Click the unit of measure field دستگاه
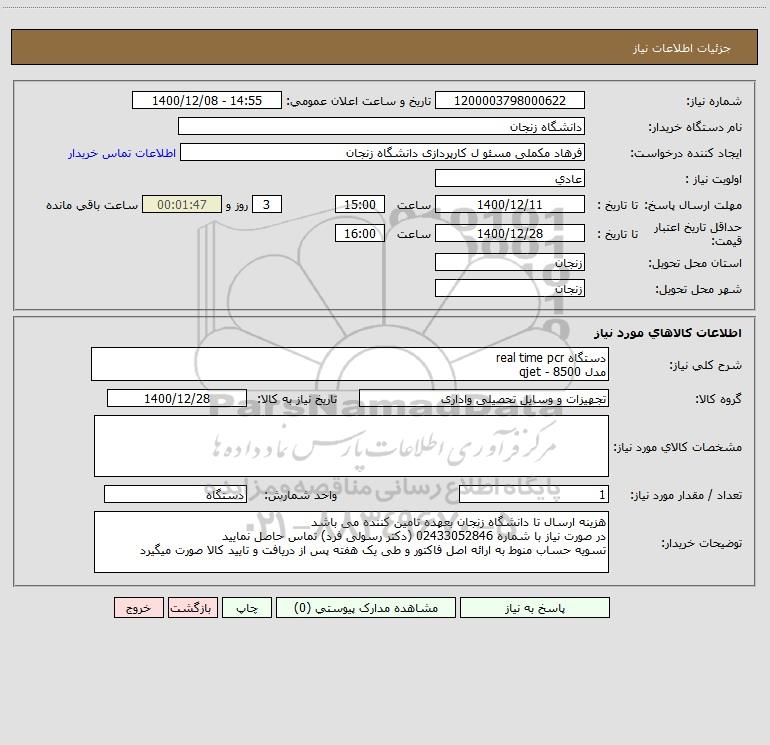The image size is (770, 745). click(x=175, y=494)
